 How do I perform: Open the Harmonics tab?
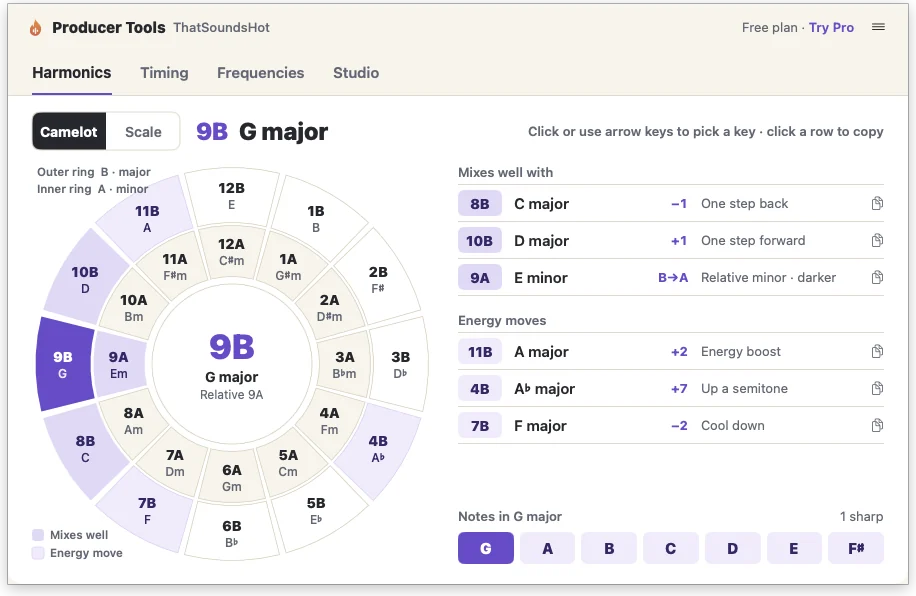72,72
